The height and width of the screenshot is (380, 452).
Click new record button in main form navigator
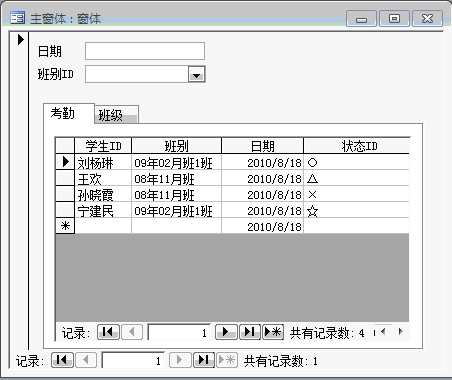(x=227, y=360)
